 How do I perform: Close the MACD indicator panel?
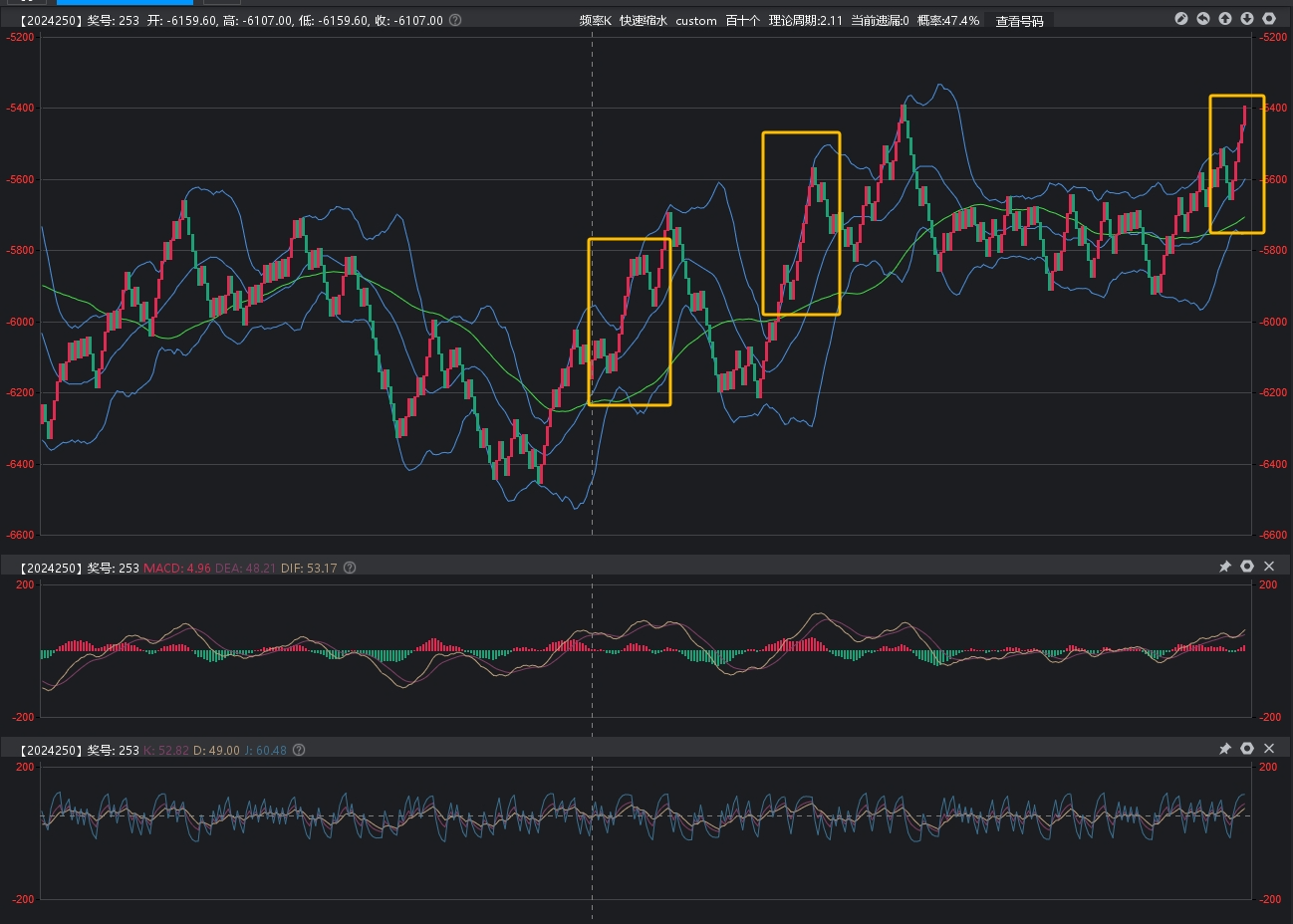[x=1269, y=567]
